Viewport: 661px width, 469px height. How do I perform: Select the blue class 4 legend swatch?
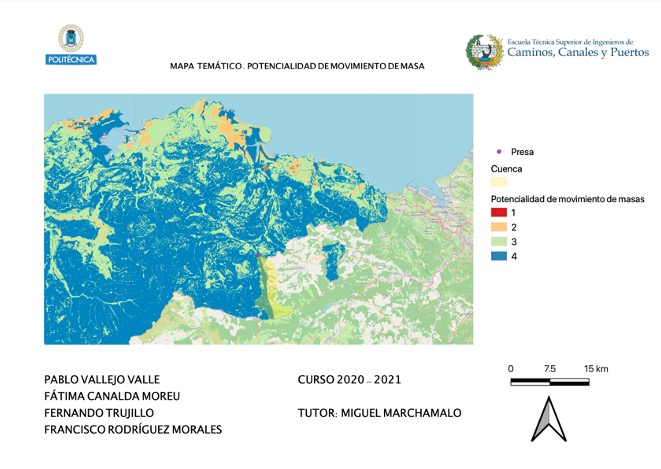point(499,257)
